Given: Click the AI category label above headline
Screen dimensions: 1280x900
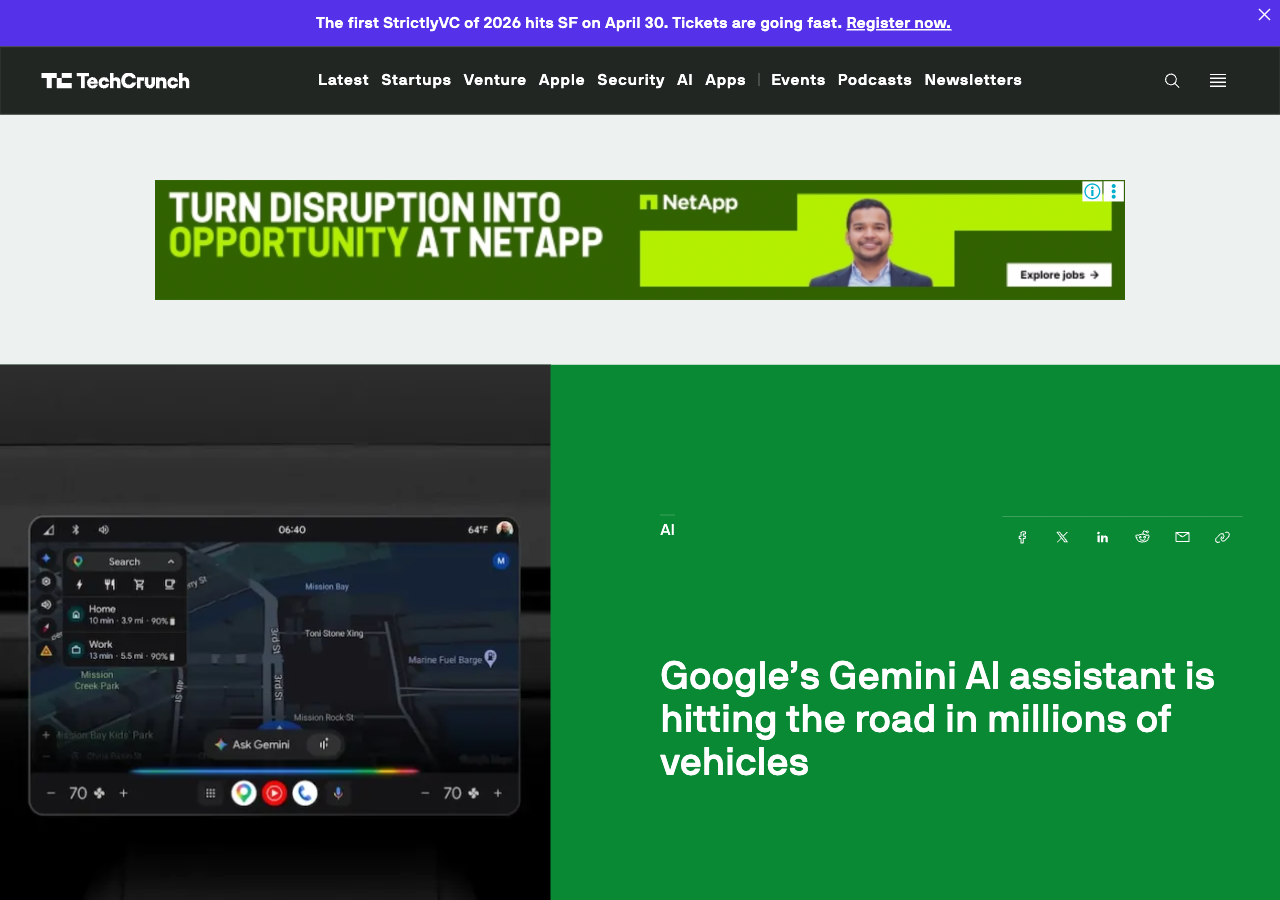Looking at the screenshot, I should click(x=667, y=530).
